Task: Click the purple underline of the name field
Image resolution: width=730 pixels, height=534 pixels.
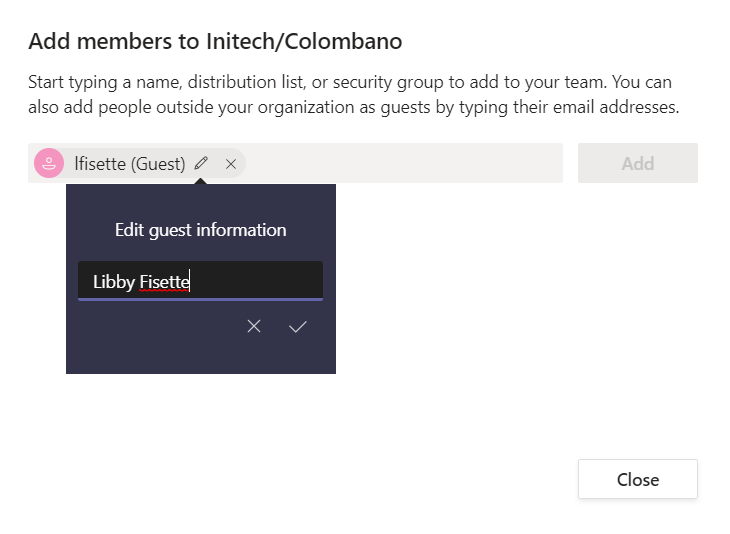Action: [200, 299]
